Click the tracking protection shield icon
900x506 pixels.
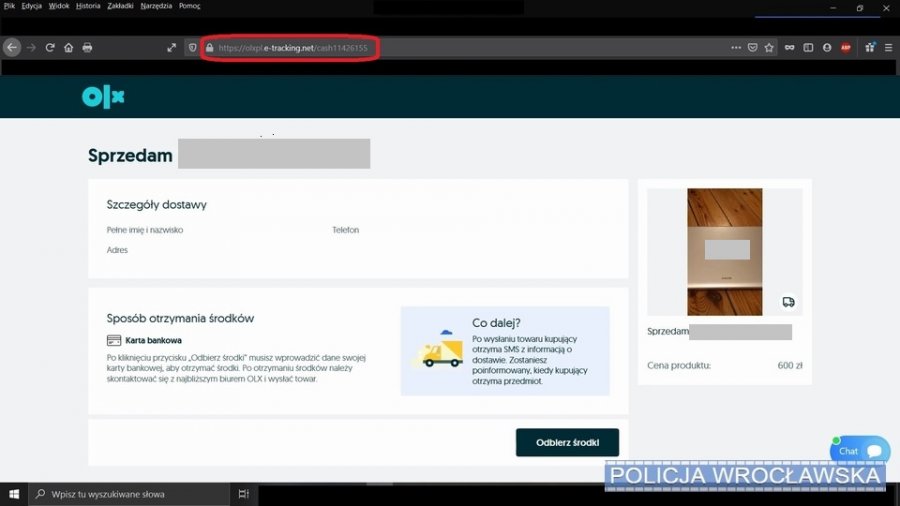tap(193, 47)
